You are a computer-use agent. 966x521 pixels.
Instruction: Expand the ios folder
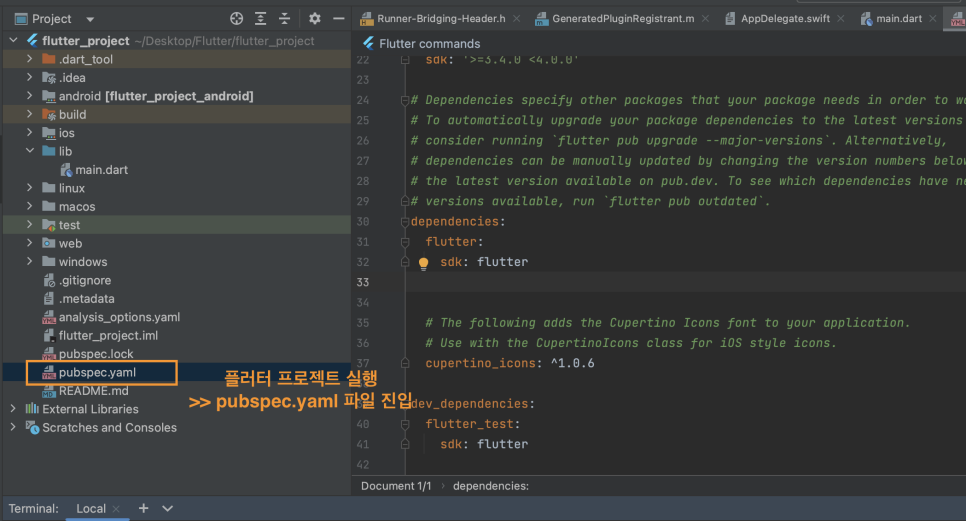pyautogui.click(x=30, y=133)
